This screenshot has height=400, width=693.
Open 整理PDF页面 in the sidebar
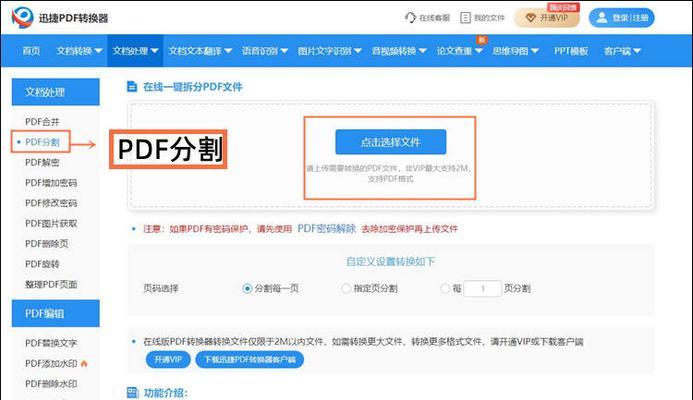[51, 284]
